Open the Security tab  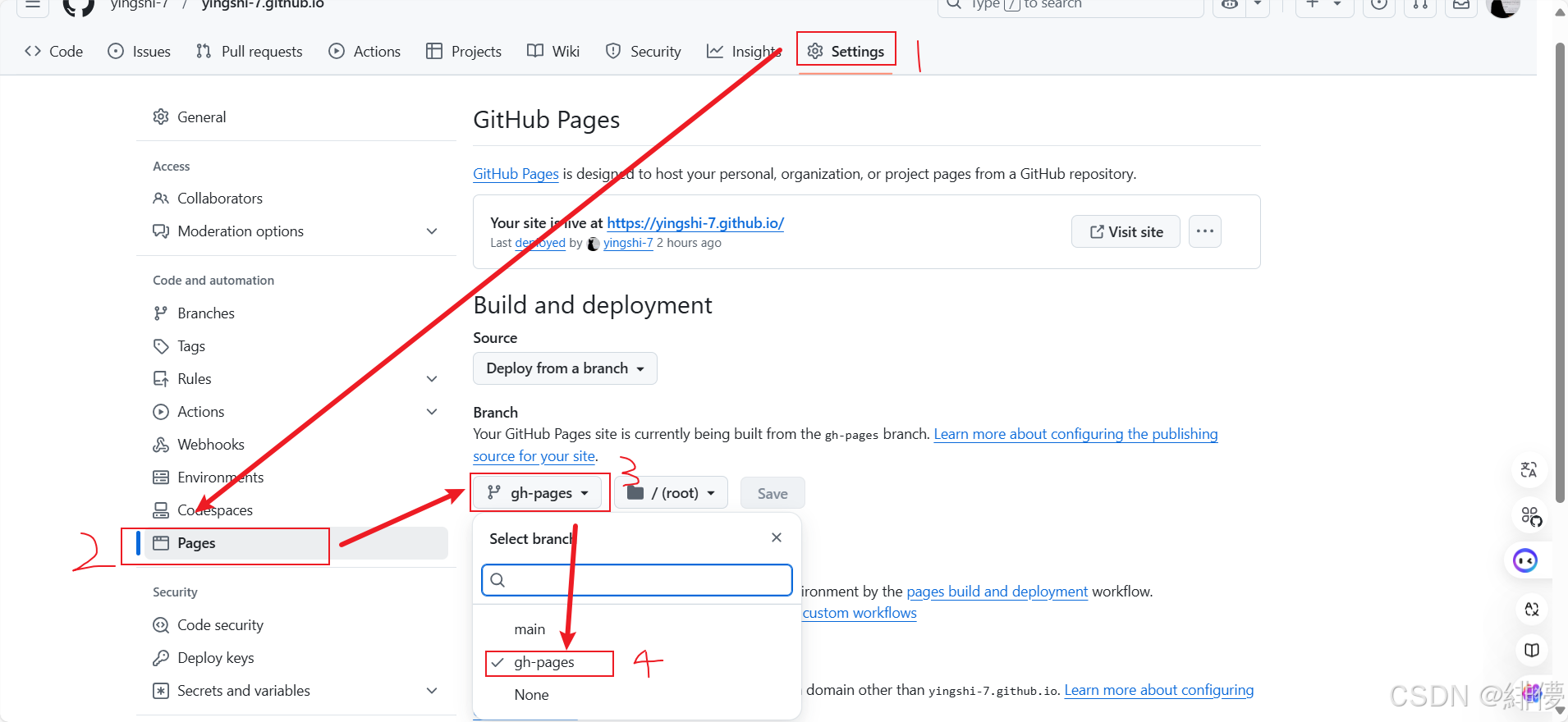644,51
